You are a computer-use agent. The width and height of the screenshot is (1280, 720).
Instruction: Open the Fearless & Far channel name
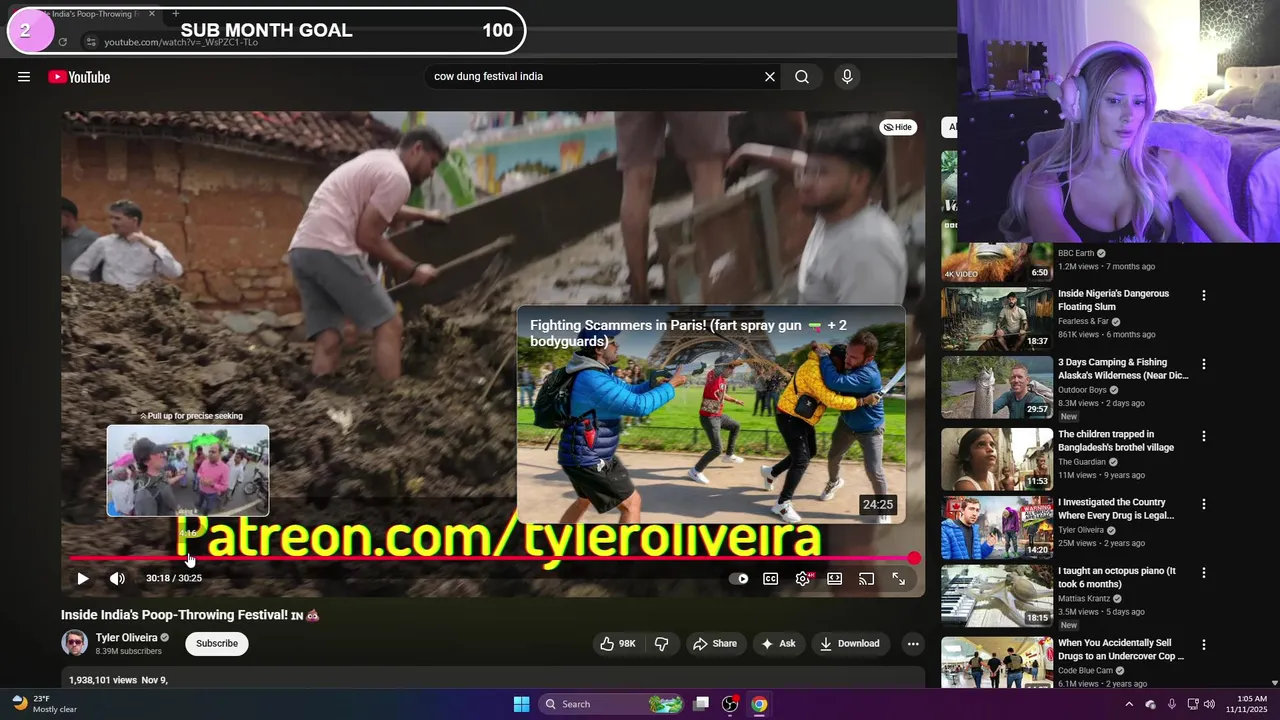pyautogui.click(x=1083, y=321)
